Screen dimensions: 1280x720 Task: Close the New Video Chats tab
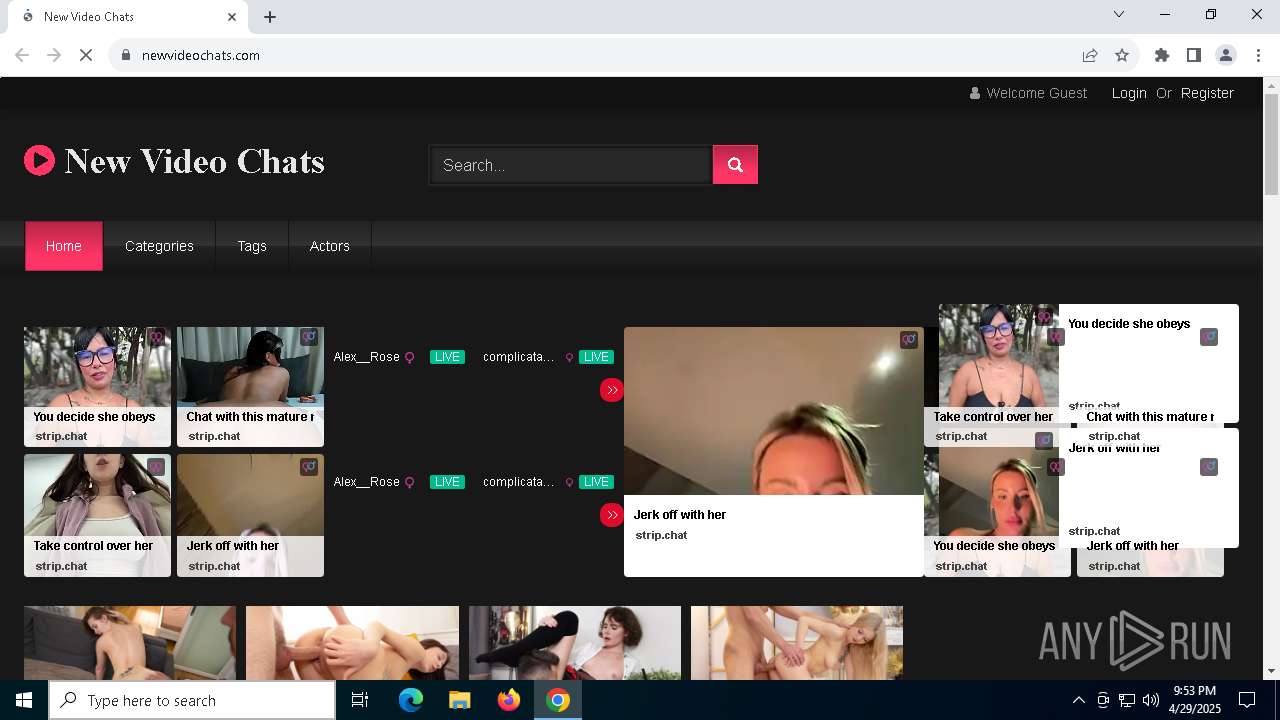click(x=232, y=16)
